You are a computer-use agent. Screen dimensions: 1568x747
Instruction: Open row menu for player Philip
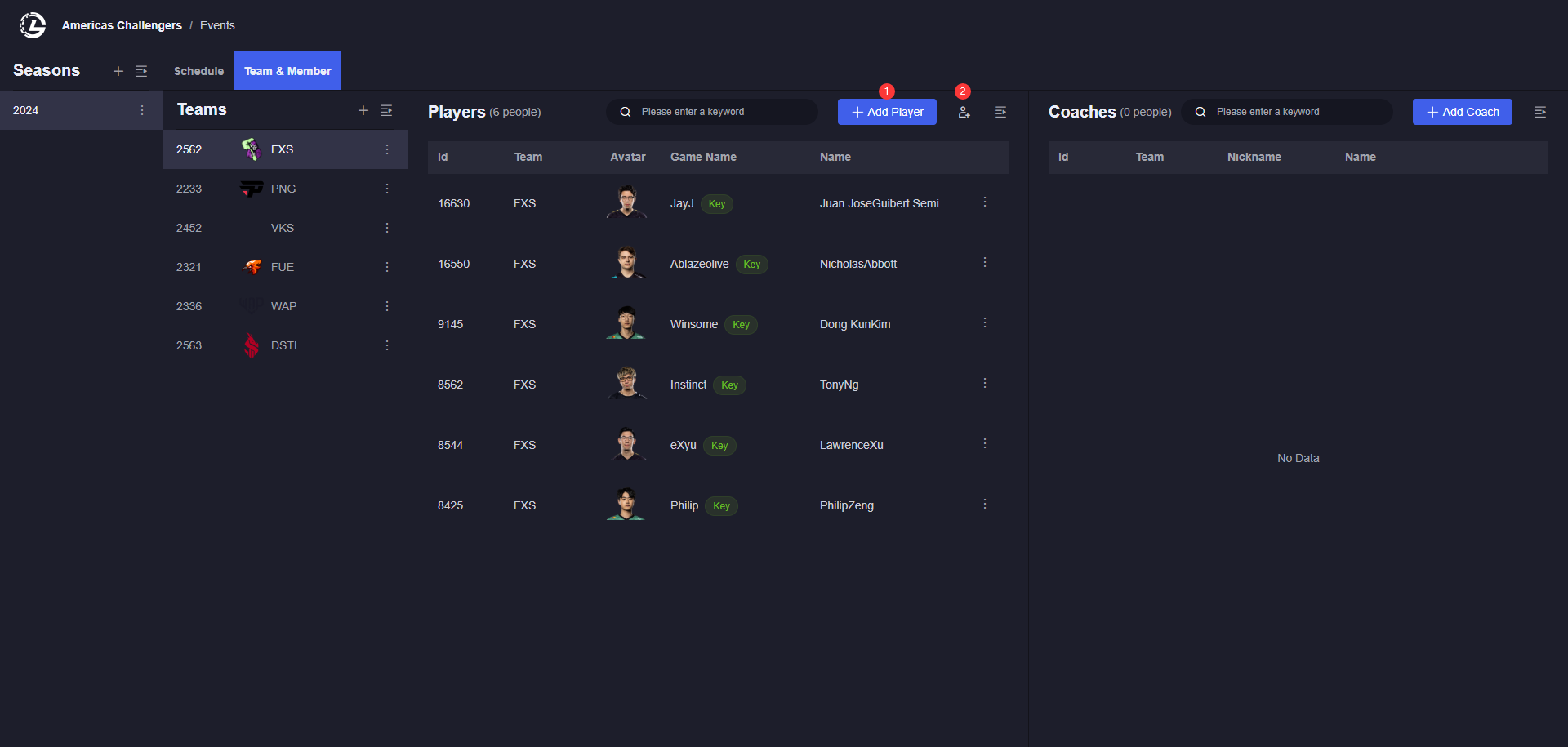tap(985, 505)
